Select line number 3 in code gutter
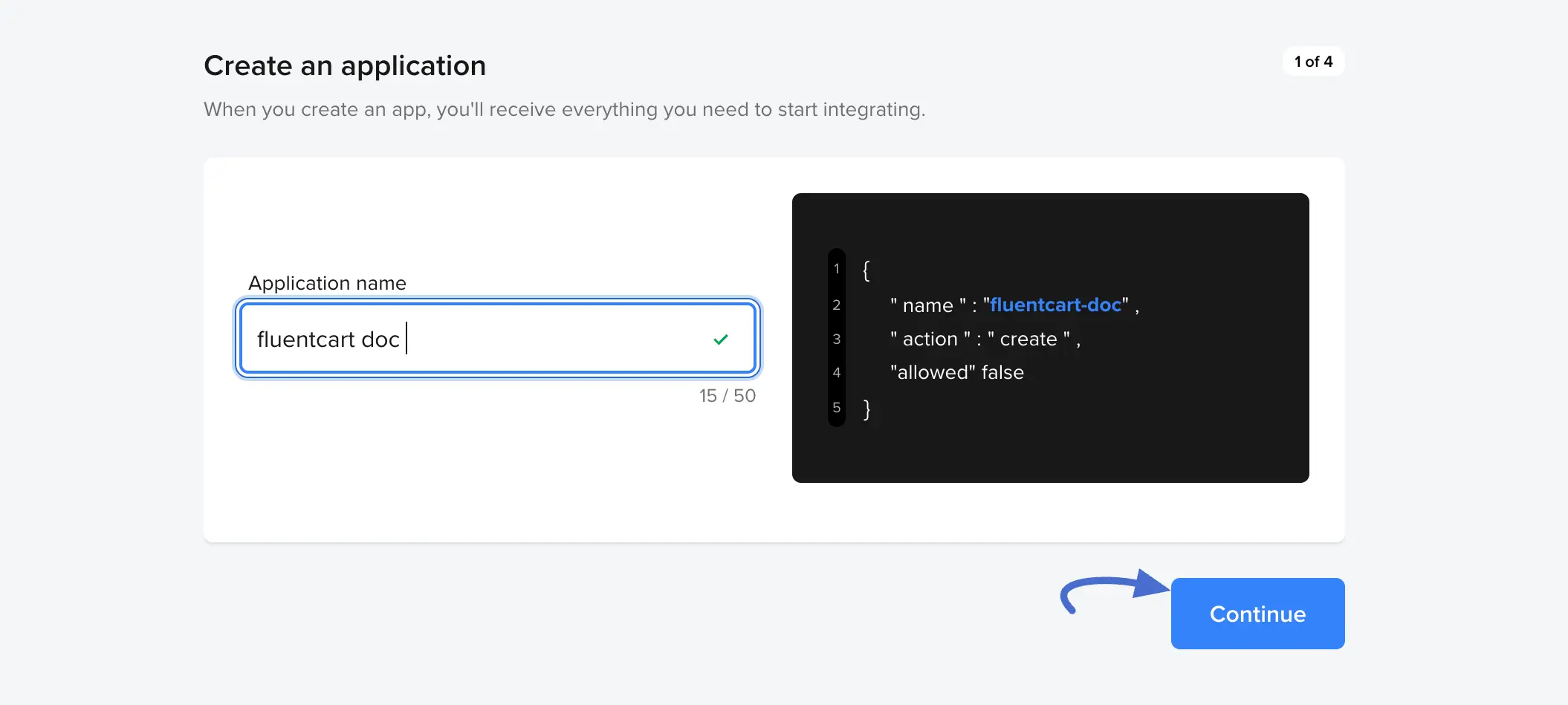The height and width of the screenshot is (705, 1568). click(836, 339)
